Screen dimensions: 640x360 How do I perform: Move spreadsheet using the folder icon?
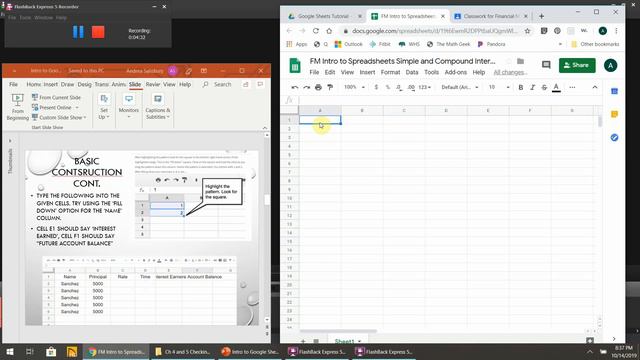[520, 61]
